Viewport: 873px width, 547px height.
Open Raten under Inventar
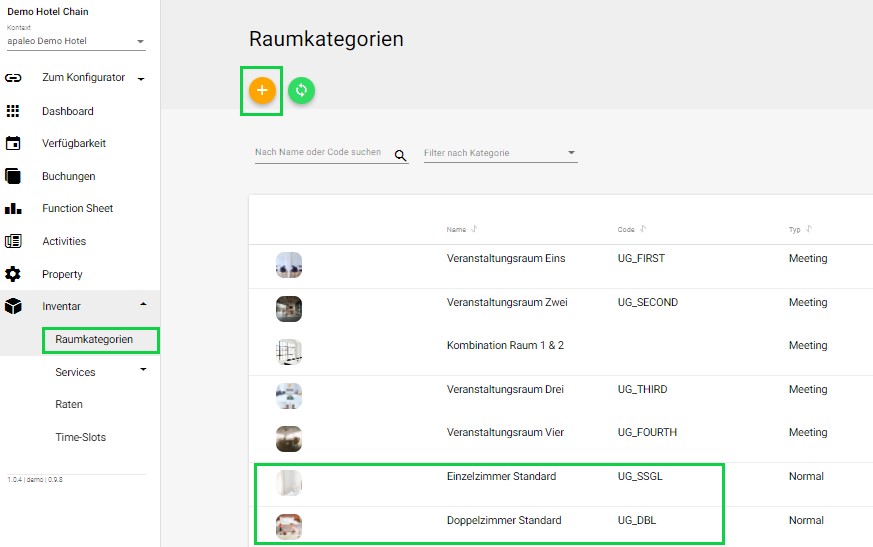coord(68,404)
